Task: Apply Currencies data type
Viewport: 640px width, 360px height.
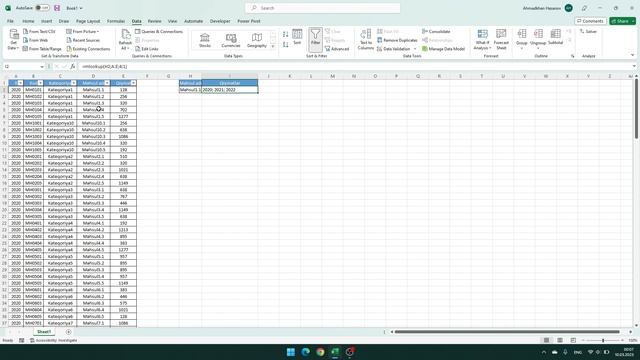Action: [231, 40]
